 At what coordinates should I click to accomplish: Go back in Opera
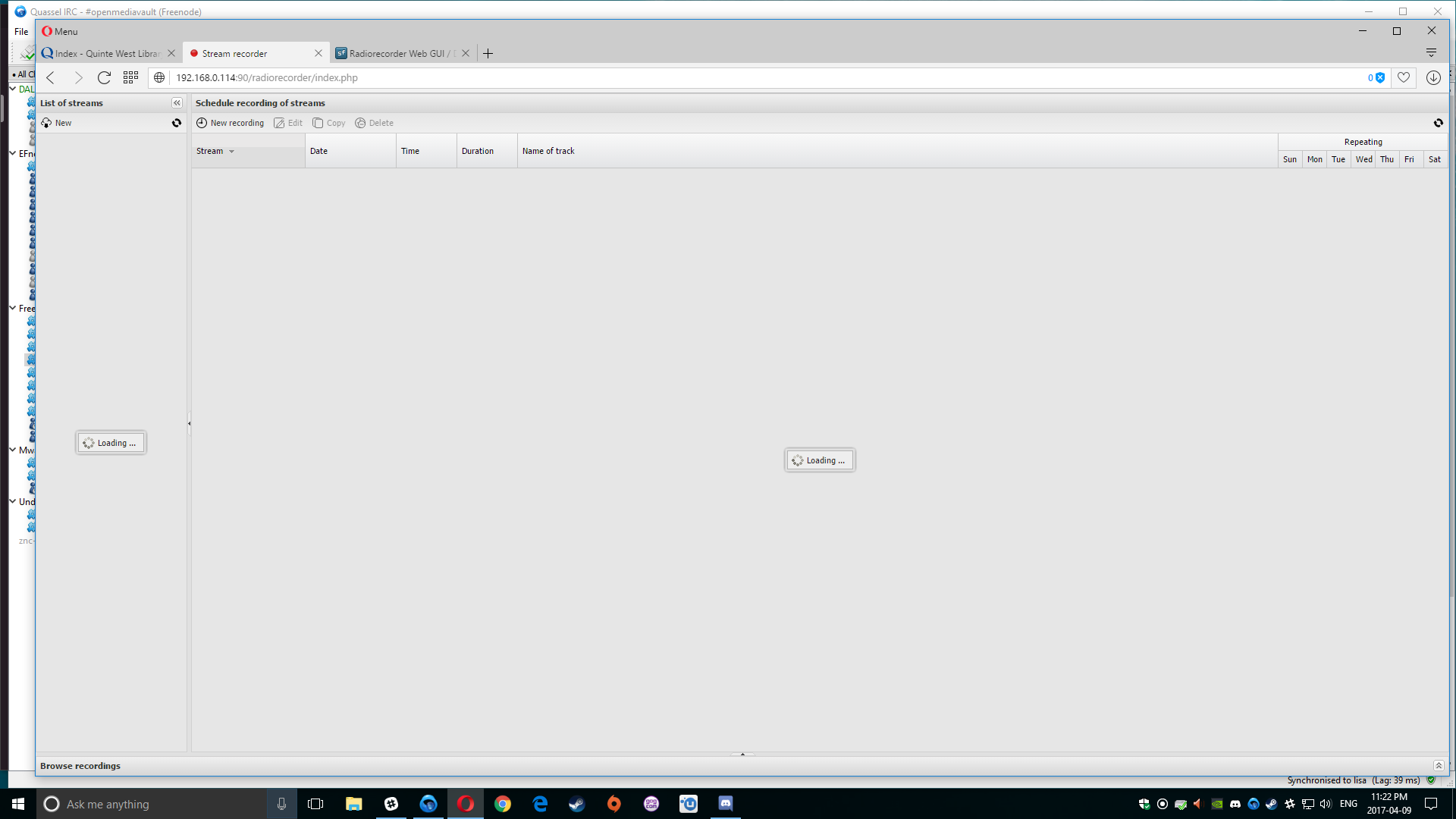click(x=51, y=77)
